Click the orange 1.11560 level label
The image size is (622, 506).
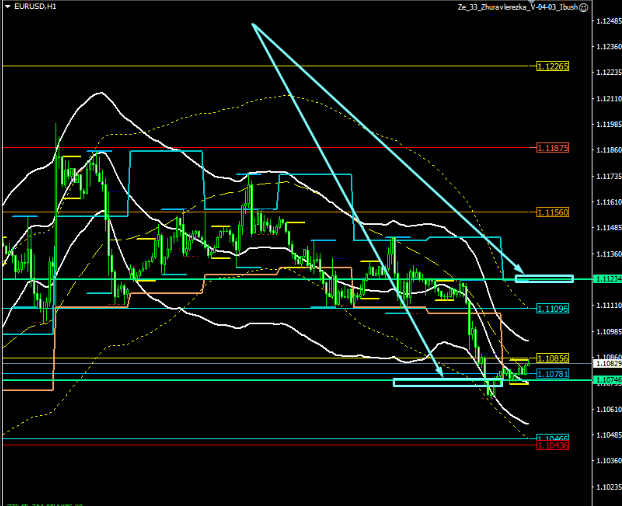point(552,213)
